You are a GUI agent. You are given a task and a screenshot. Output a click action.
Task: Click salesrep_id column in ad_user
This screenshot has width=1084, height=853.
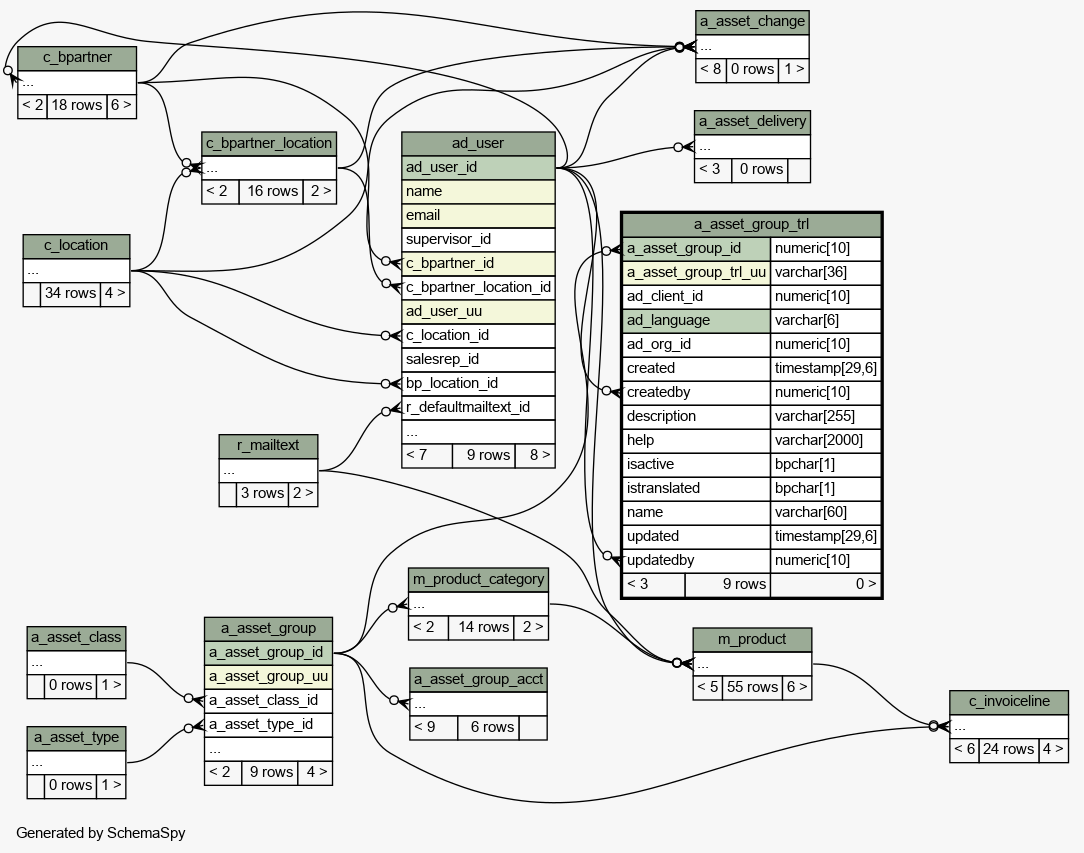pos(478,359)
